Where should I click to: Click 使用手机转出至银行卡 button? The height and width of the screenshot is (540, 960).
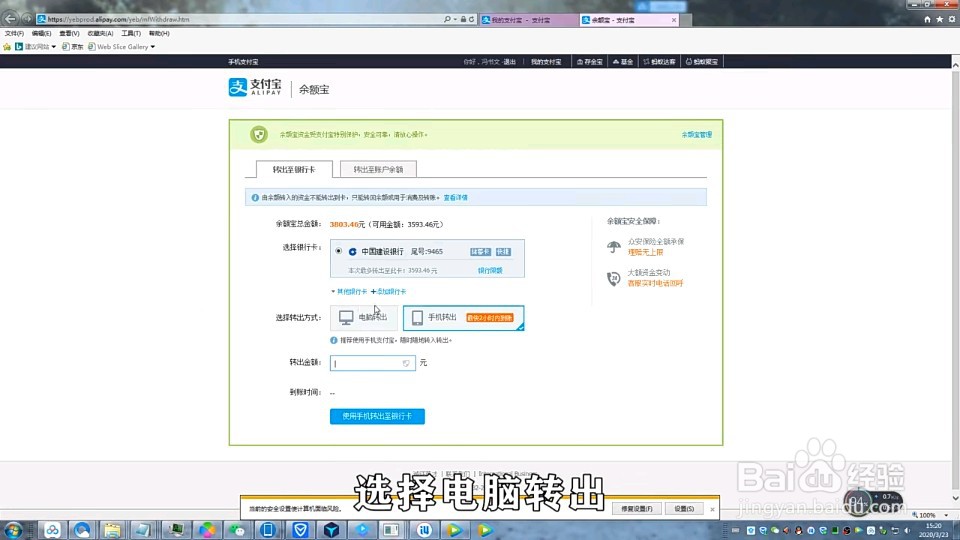[377, 416]
